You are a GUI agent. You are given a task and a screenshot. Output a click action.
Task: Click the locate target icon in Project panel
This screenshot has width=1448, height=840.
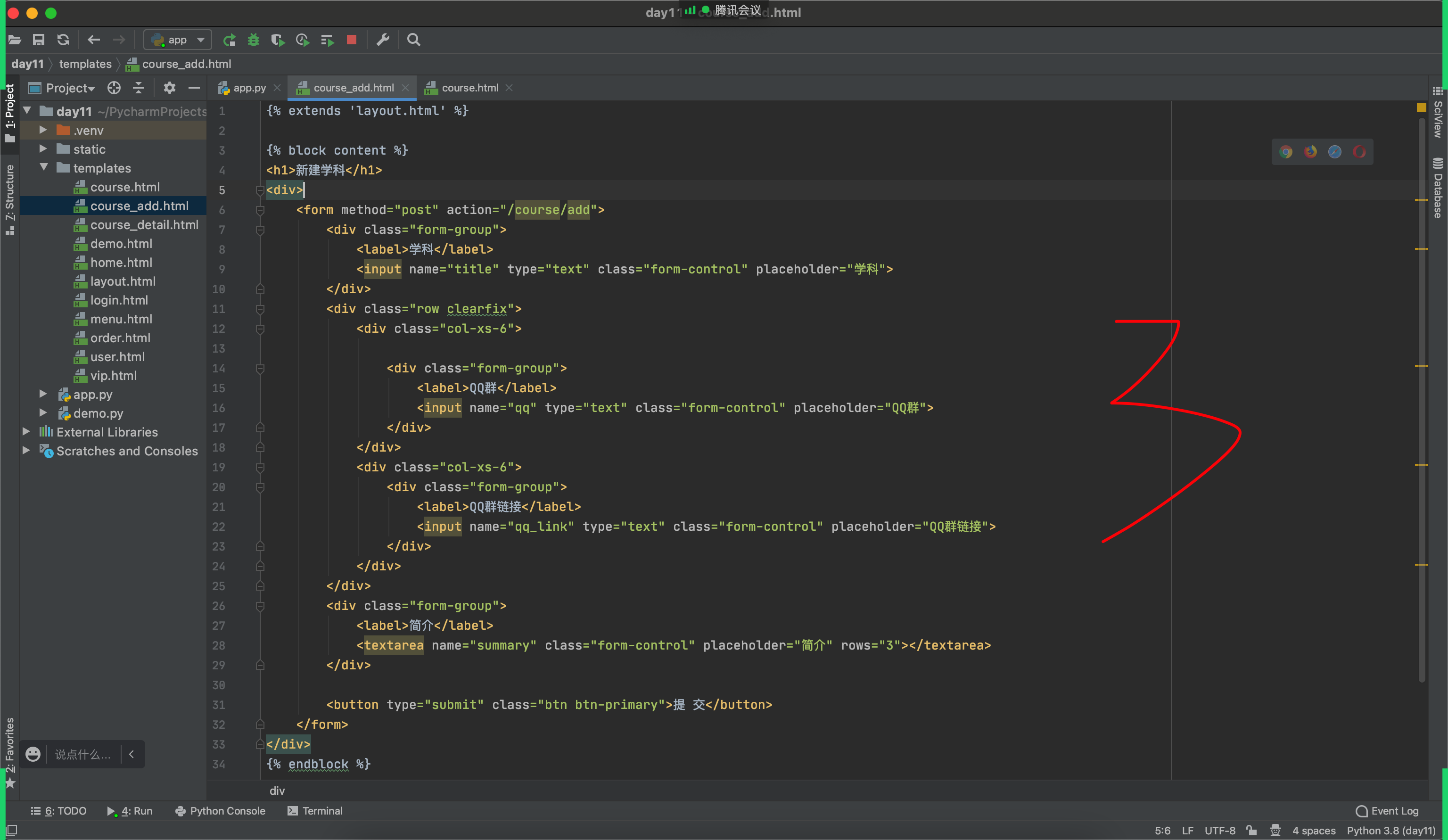115,88
